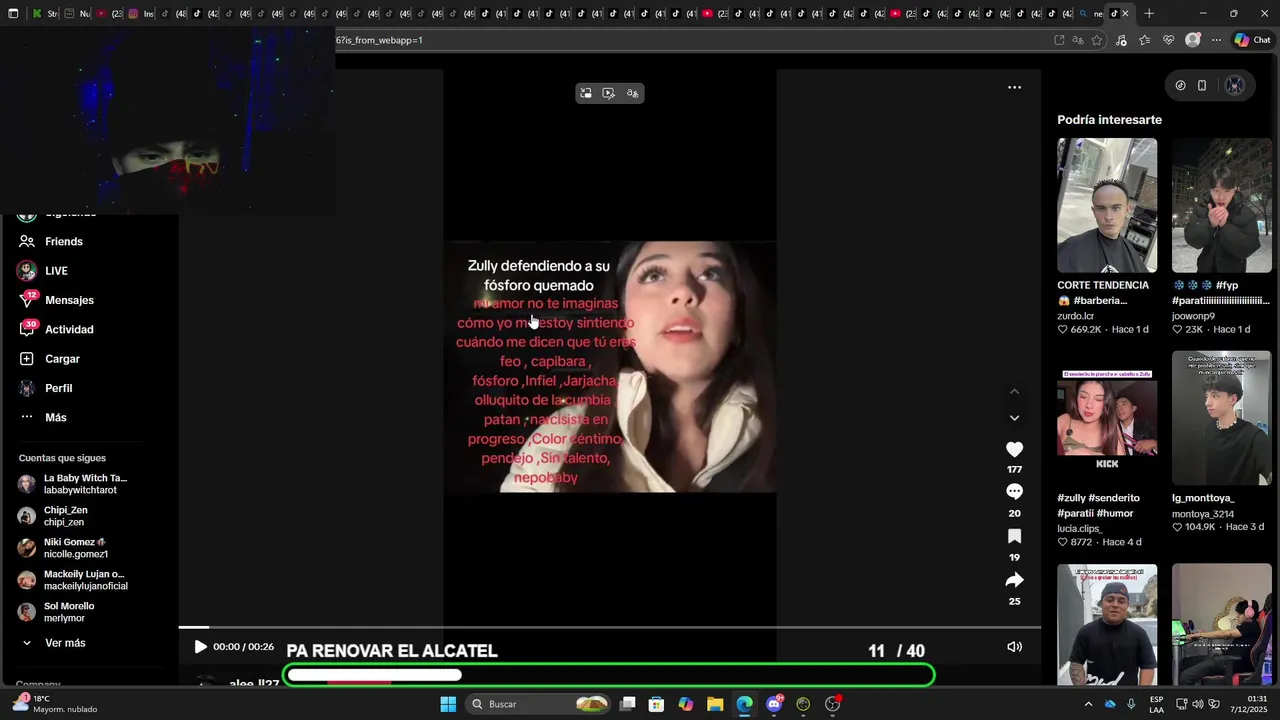
Task: Click the taskbar Buscar search box
Action: click(538, 704)
